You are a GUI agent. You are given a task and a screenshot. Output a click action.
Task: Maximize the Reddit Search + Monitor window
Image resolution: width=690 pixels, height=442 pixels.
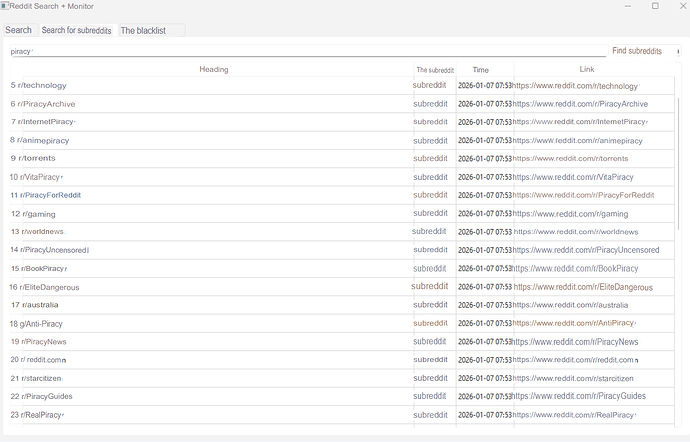pos(655,6)
